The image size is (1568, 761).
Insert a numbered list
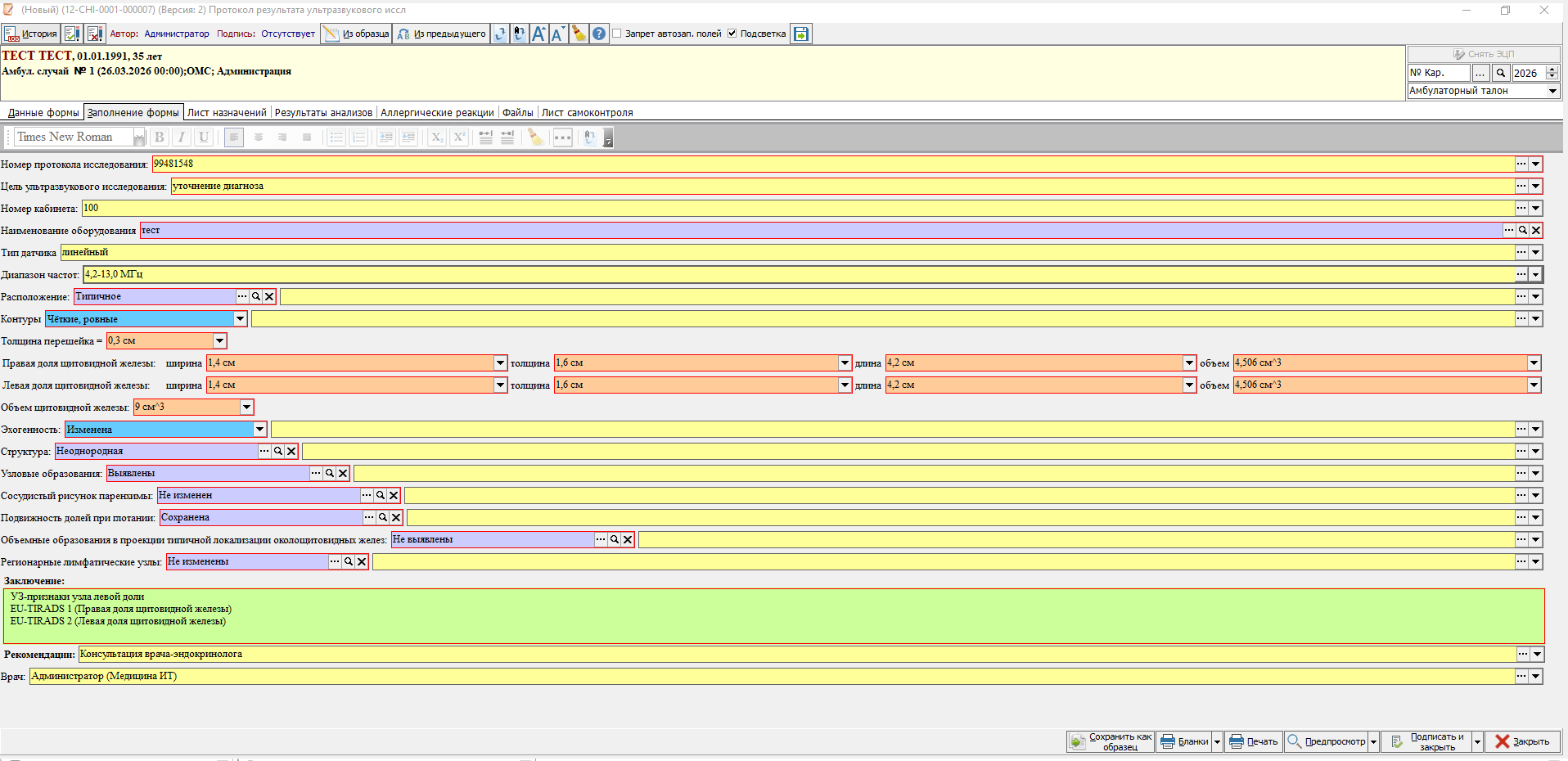358,137
